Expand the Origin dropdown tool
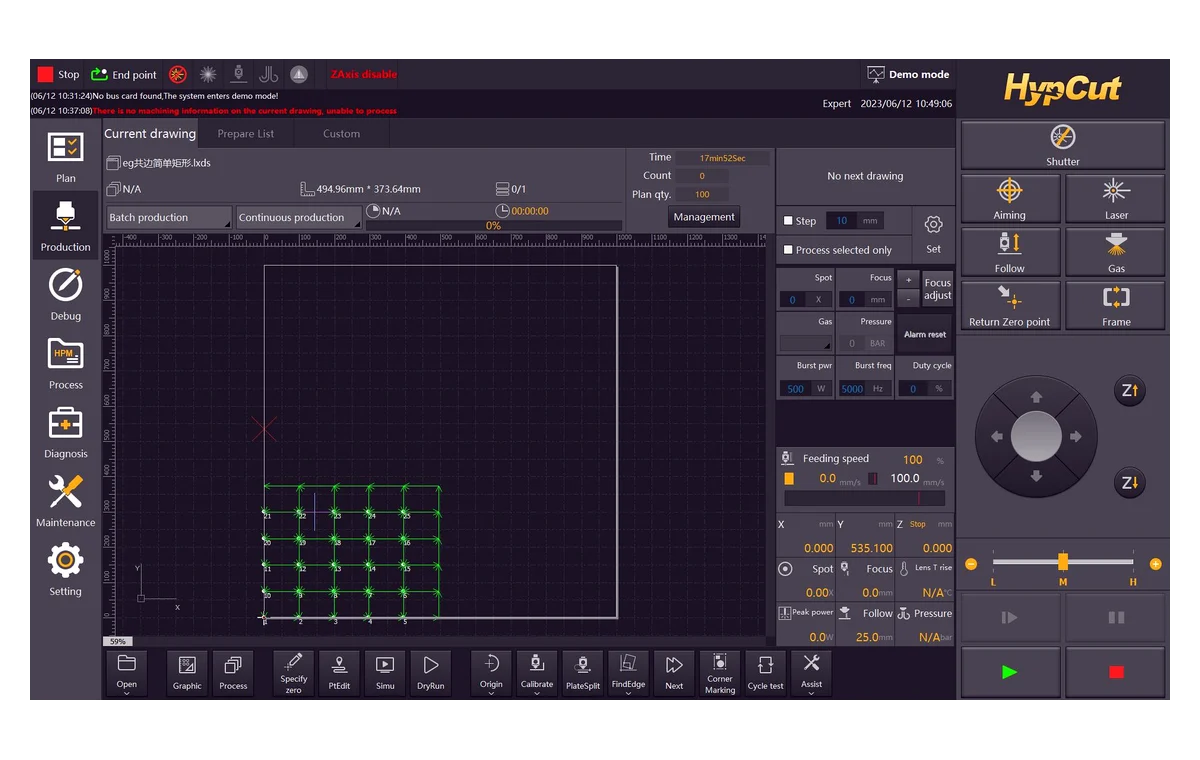This screenshot has width=1200, height=760. pyautogui.click(x=491, y=673)
